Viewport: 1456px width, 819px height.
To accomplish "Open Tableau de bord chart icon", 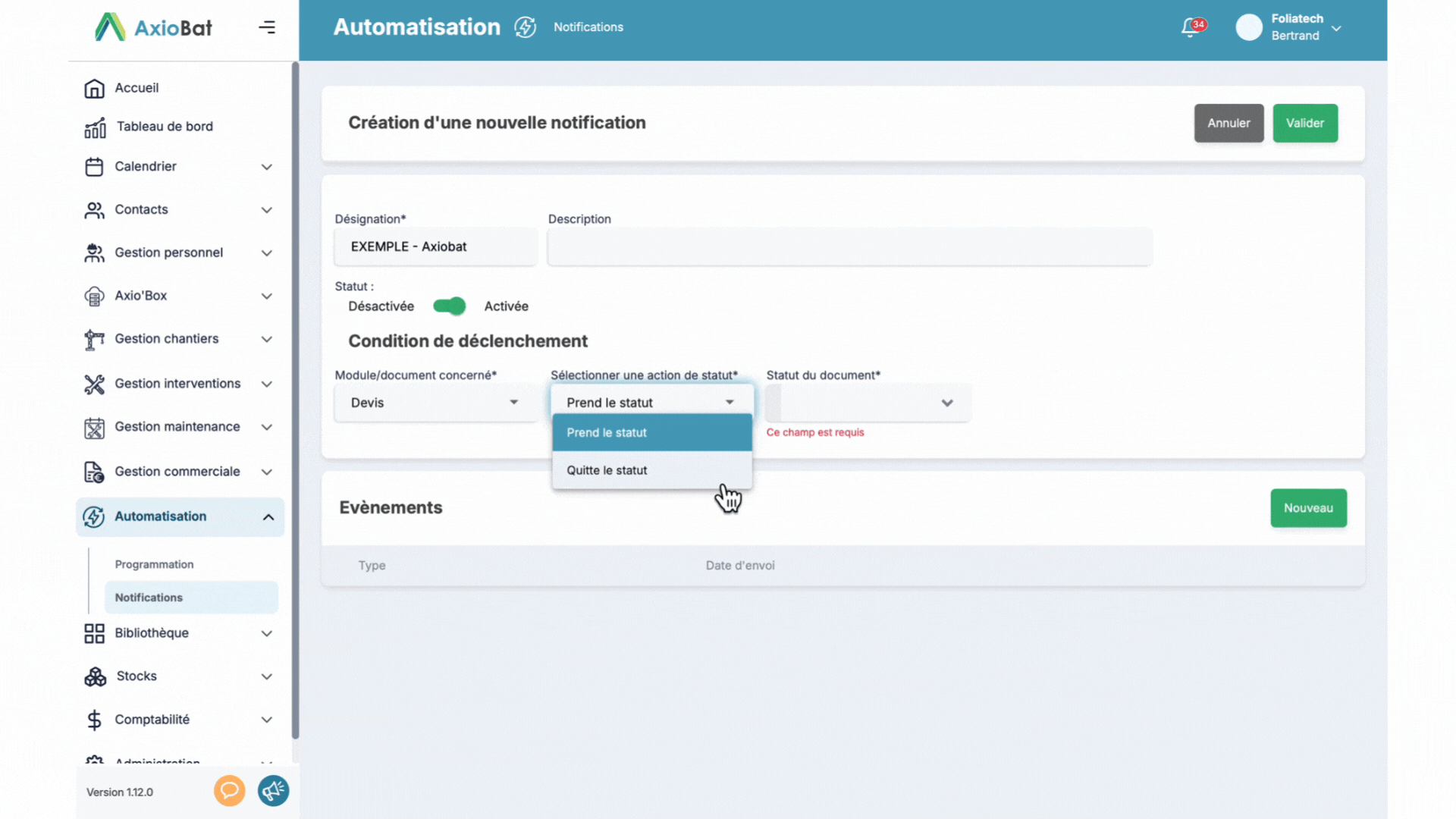I will pyautogui.click(x=95, y=127).
